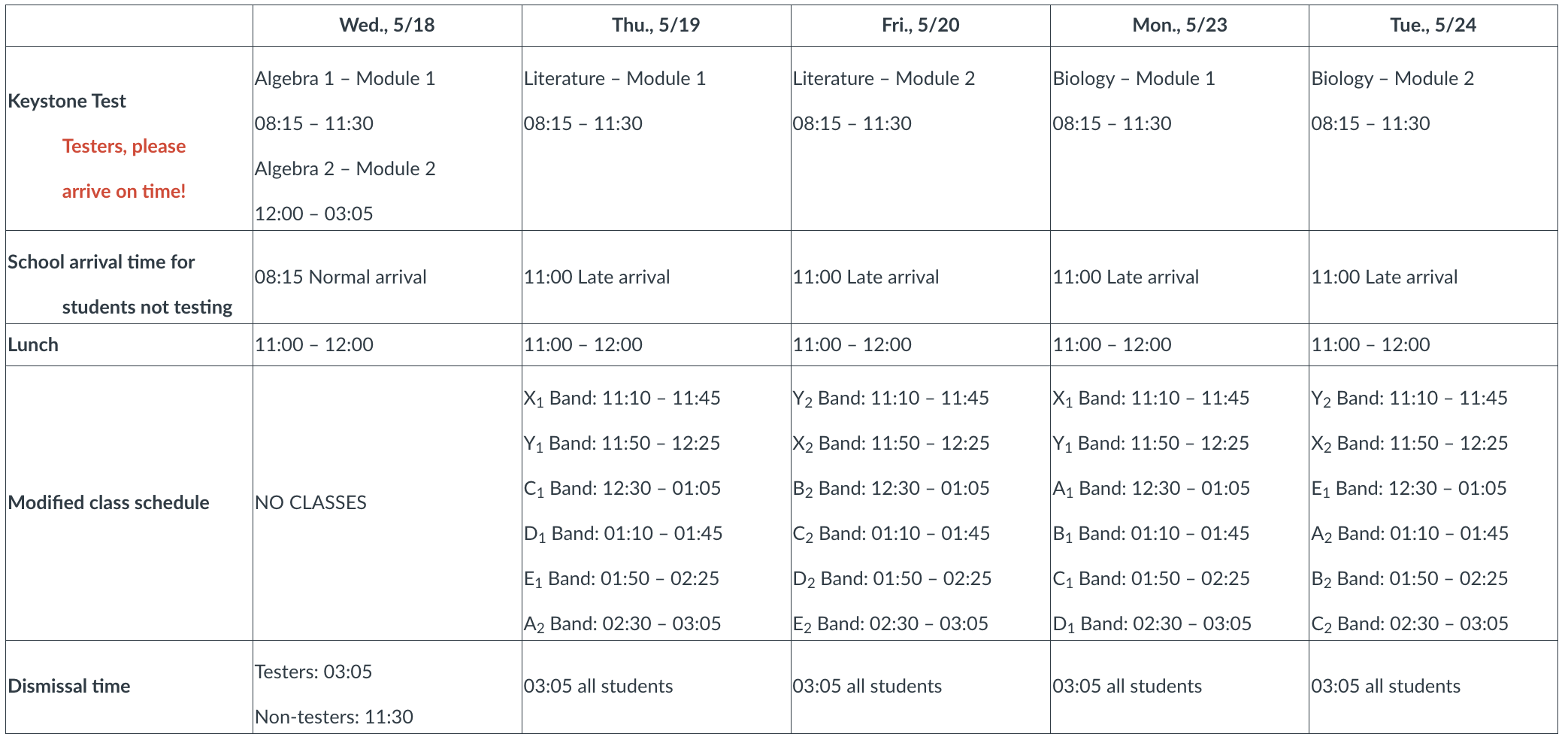Click the Keystone Test row label
This screenshot has height=740, width=1568.
pos(67,102)
